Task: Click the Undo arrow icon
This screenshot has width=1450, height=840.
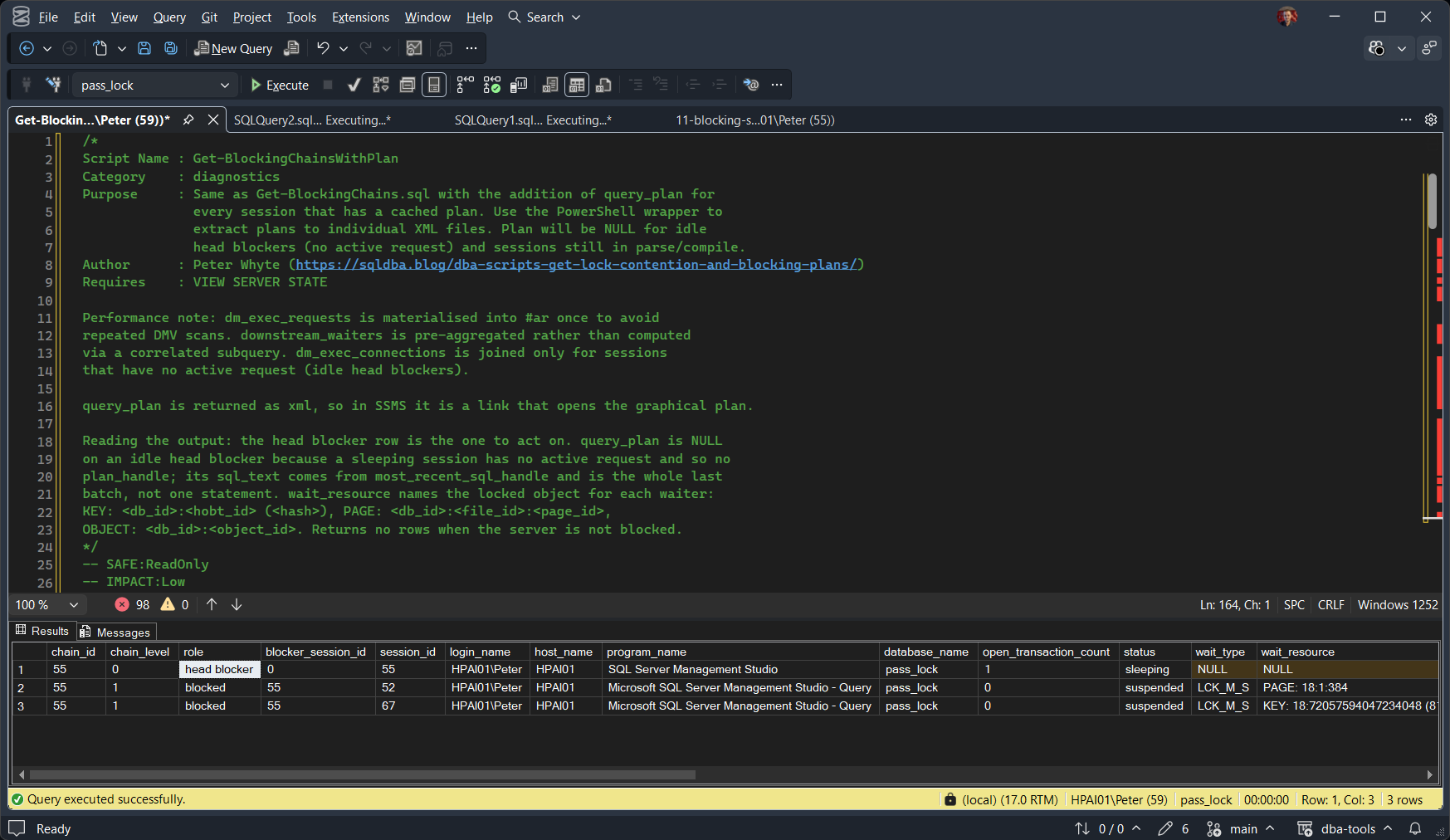Action: tap(323, 48)
